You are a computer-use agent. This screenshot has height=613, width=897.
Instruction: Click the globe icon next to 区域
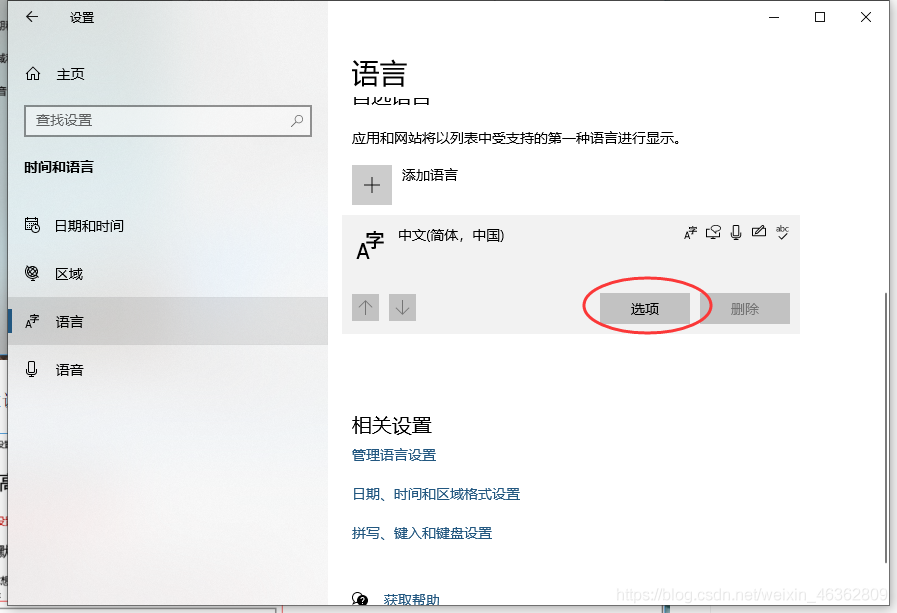coord(32,273)
